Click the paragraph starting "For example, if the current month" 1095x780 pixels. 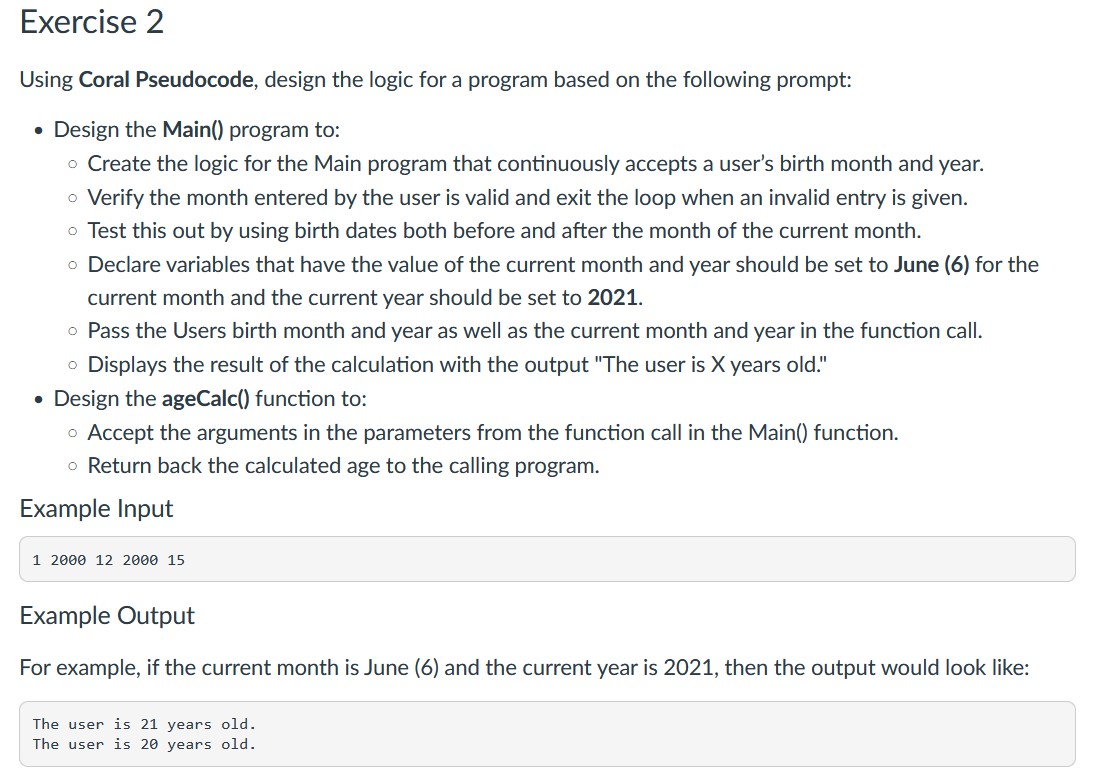tap(524, 668)
